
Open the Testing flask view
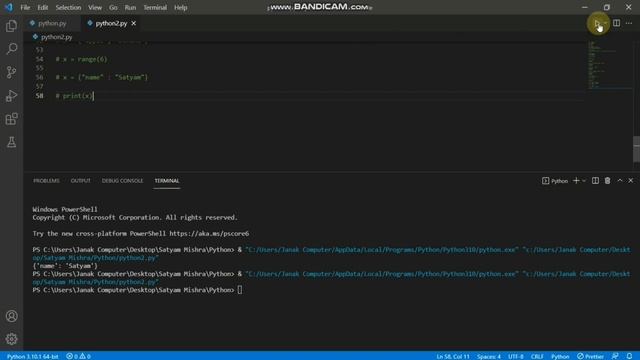coord(11,142)
